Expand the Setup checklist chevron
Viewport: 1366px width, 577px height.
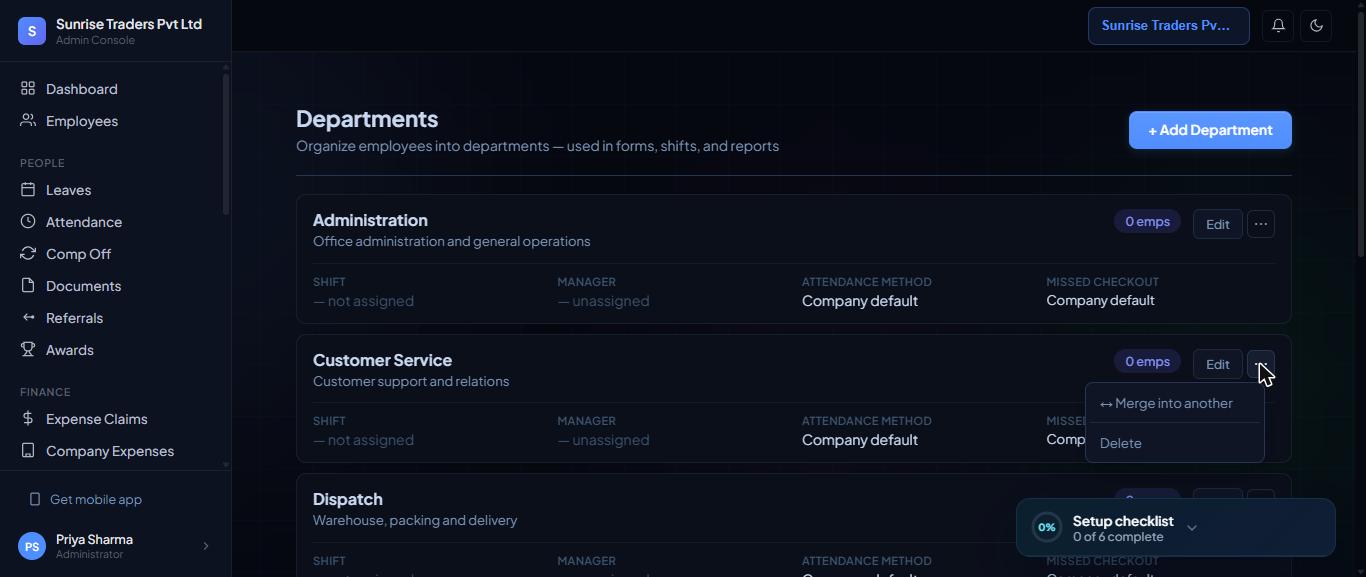(x=1191, y=528)
